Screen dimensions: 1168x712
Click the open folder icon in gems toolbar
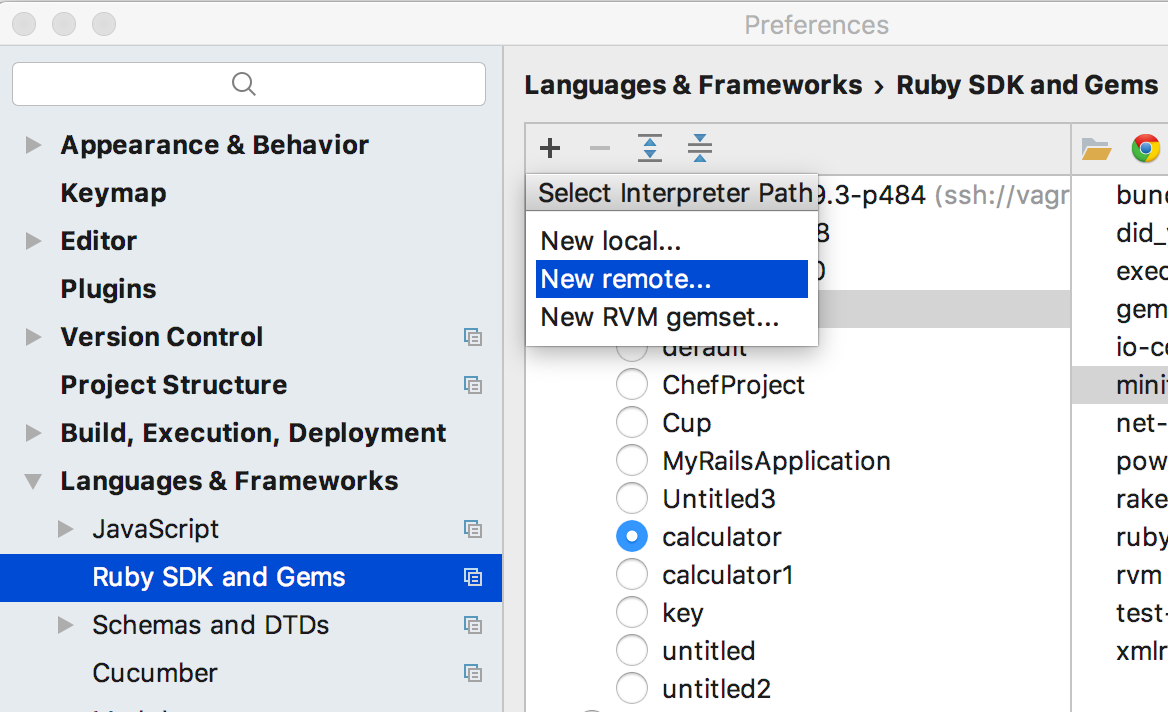(1096, 150)
